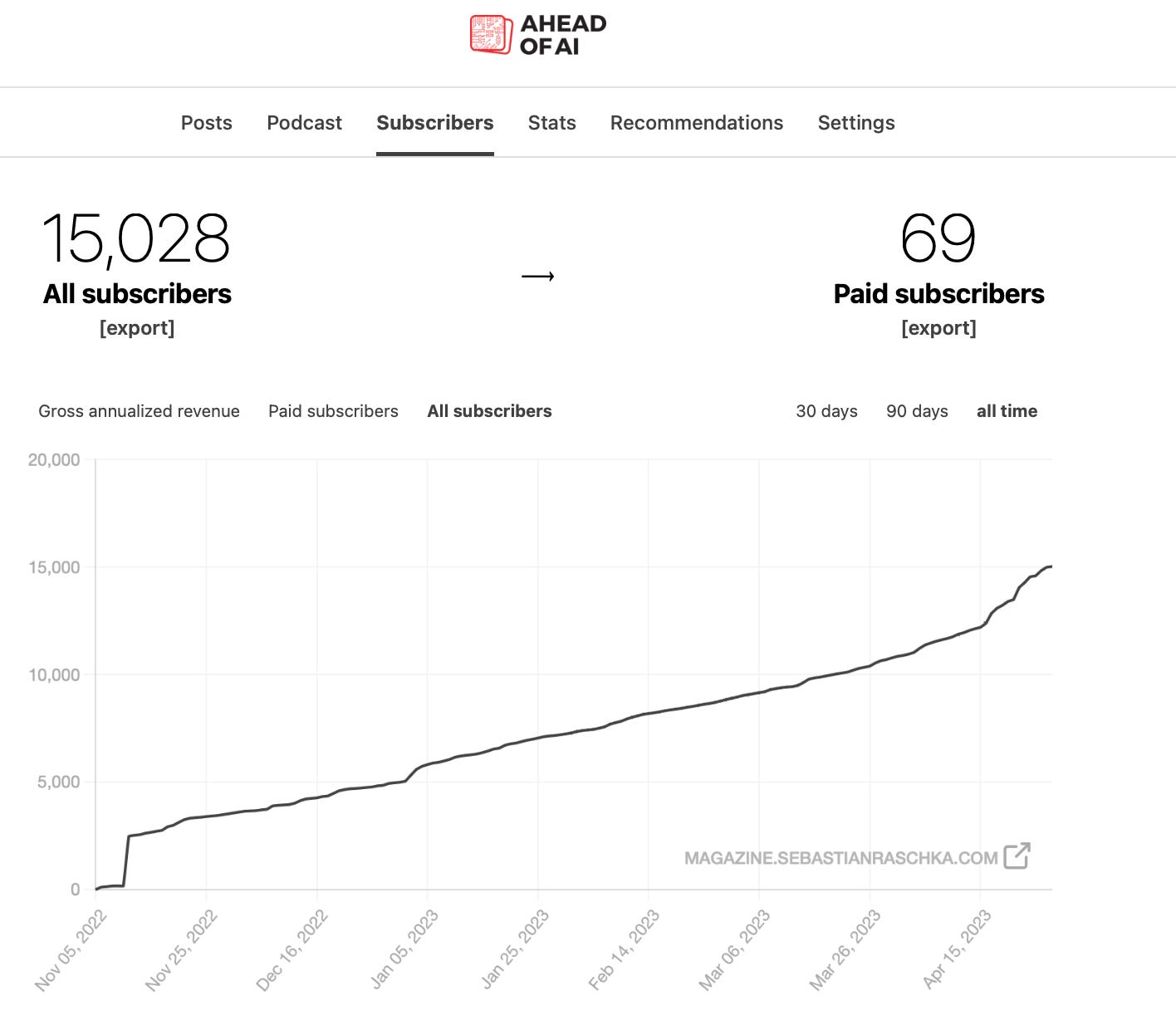Select the All subscribers chart option
Viewport: 1176px width, 1025px height.
coord(489,411)
